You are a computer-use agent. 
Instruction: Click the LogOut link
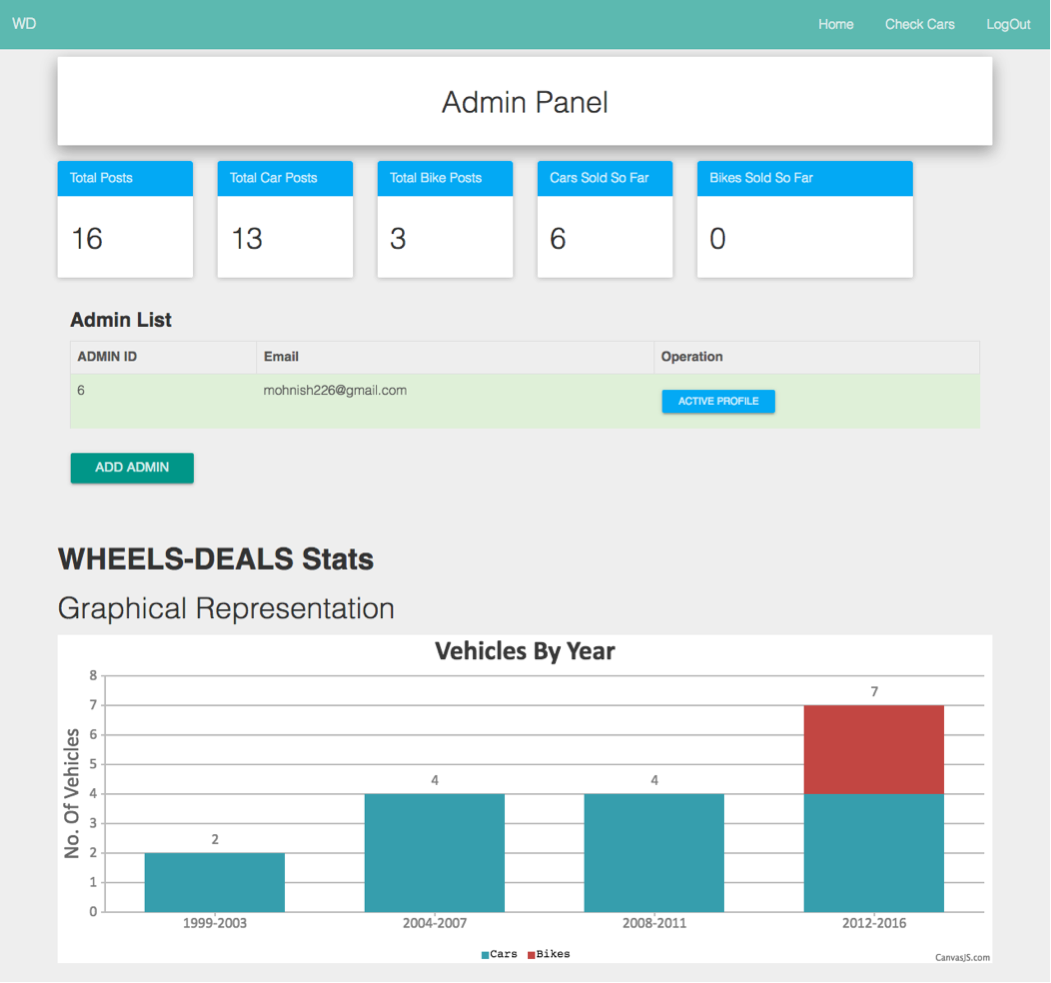tap(1007, 24)
